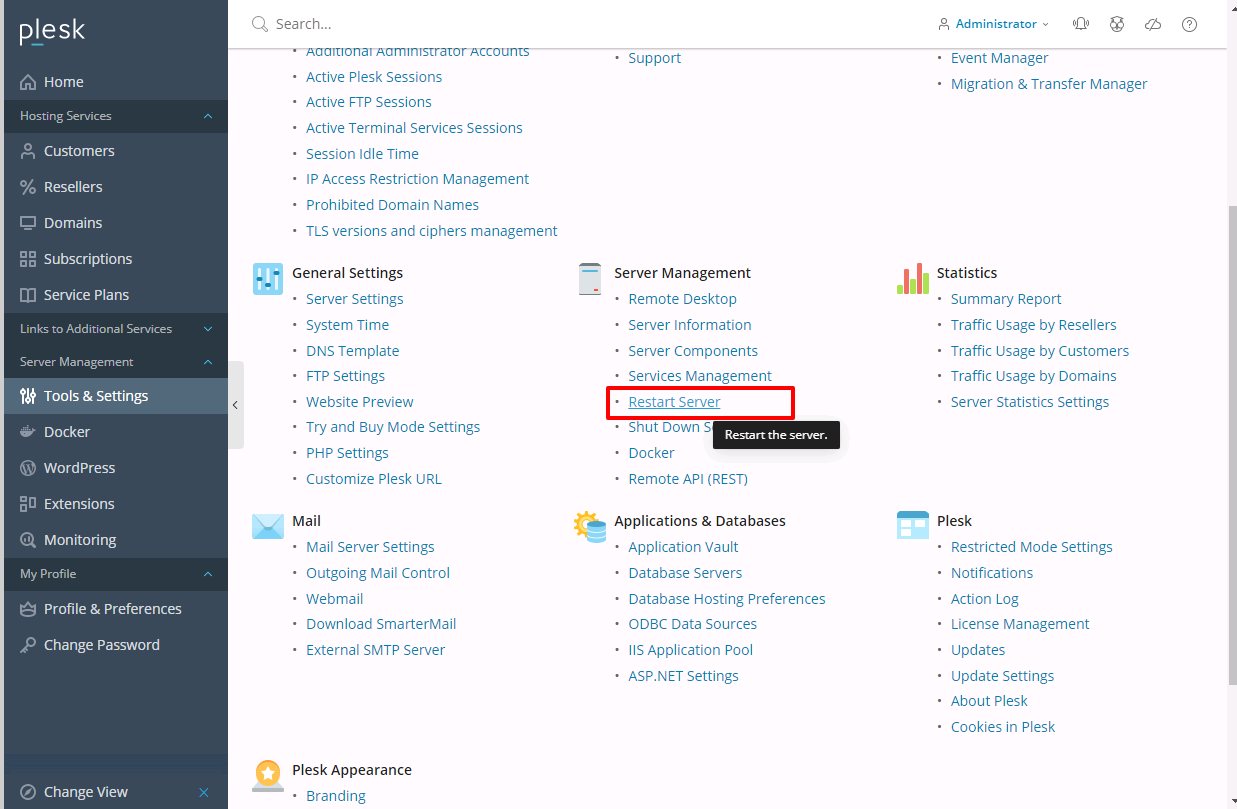Click the Support link
1237x809 pixels.
click(654, 58)
